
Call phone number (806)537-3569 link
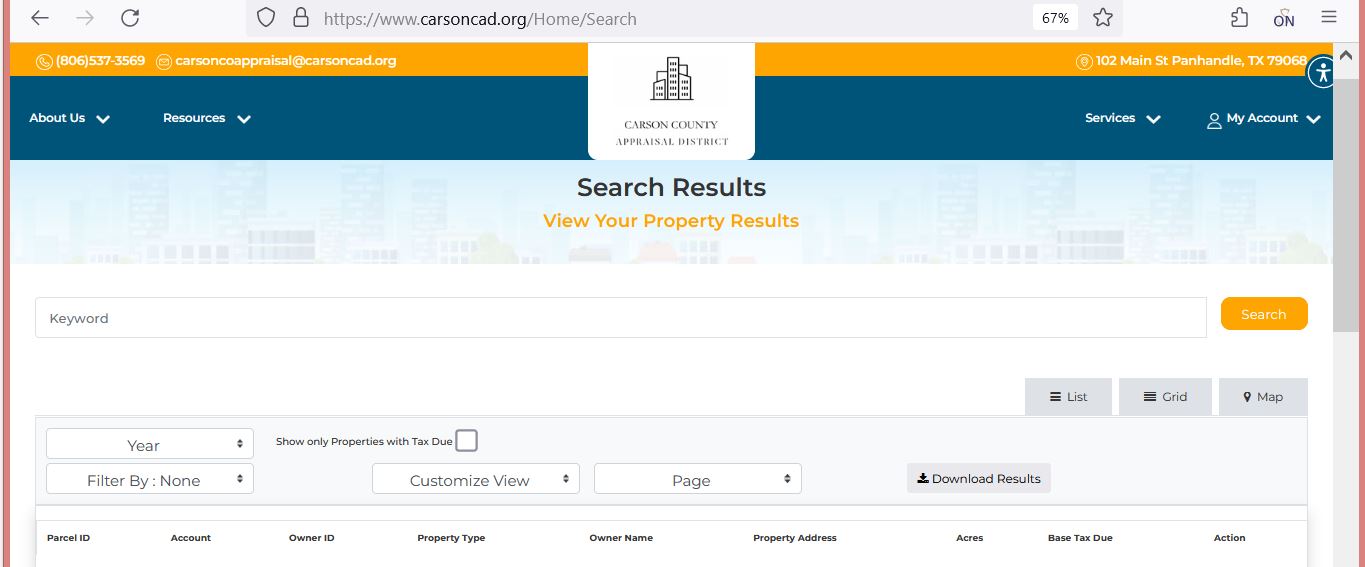click(91, 61)
